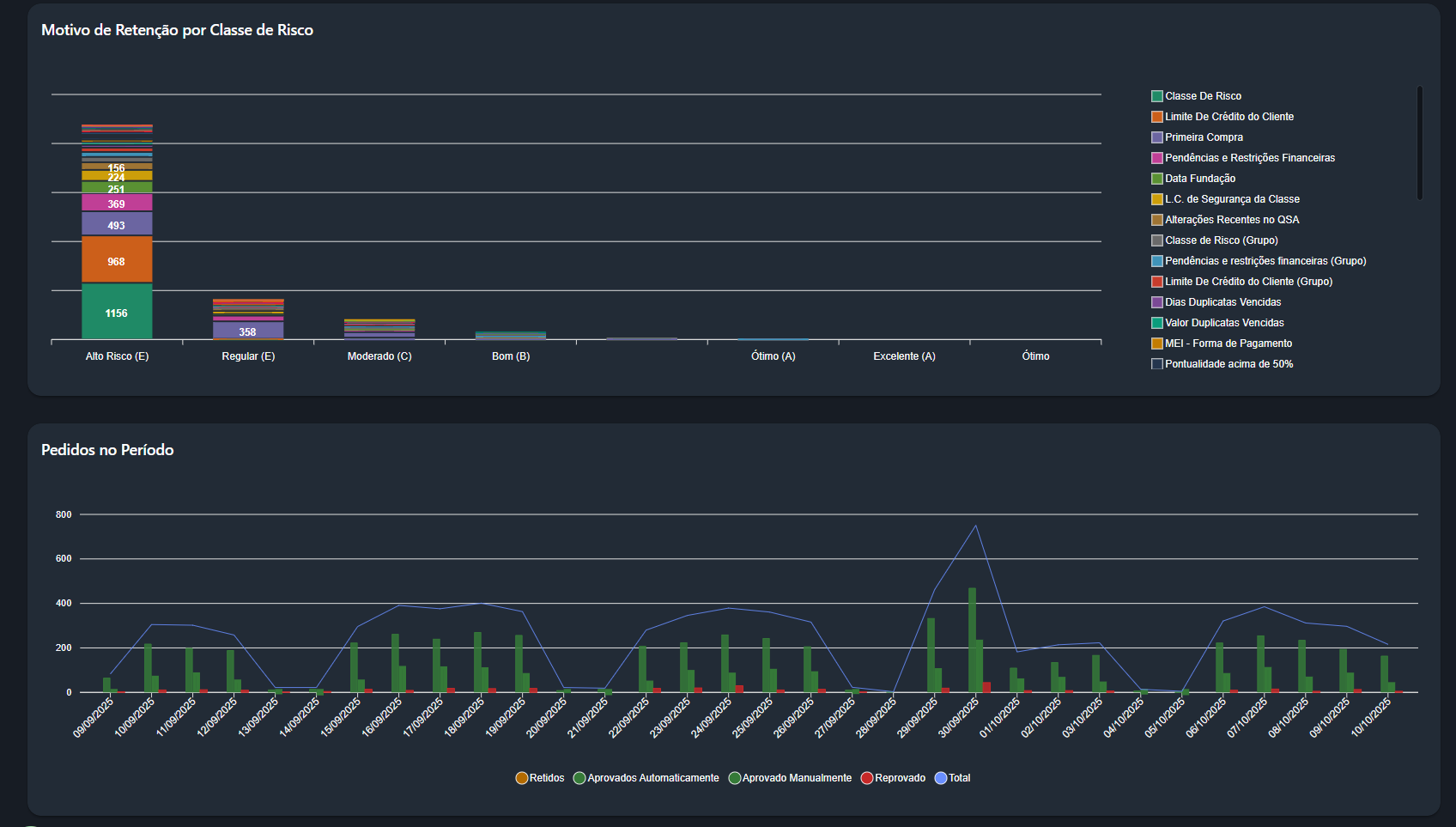The width and height of the screenshot is (1456, 827).
Task: Click Pendências e Restrições Financeiras legend item
Action: [x=1156, y=158]
